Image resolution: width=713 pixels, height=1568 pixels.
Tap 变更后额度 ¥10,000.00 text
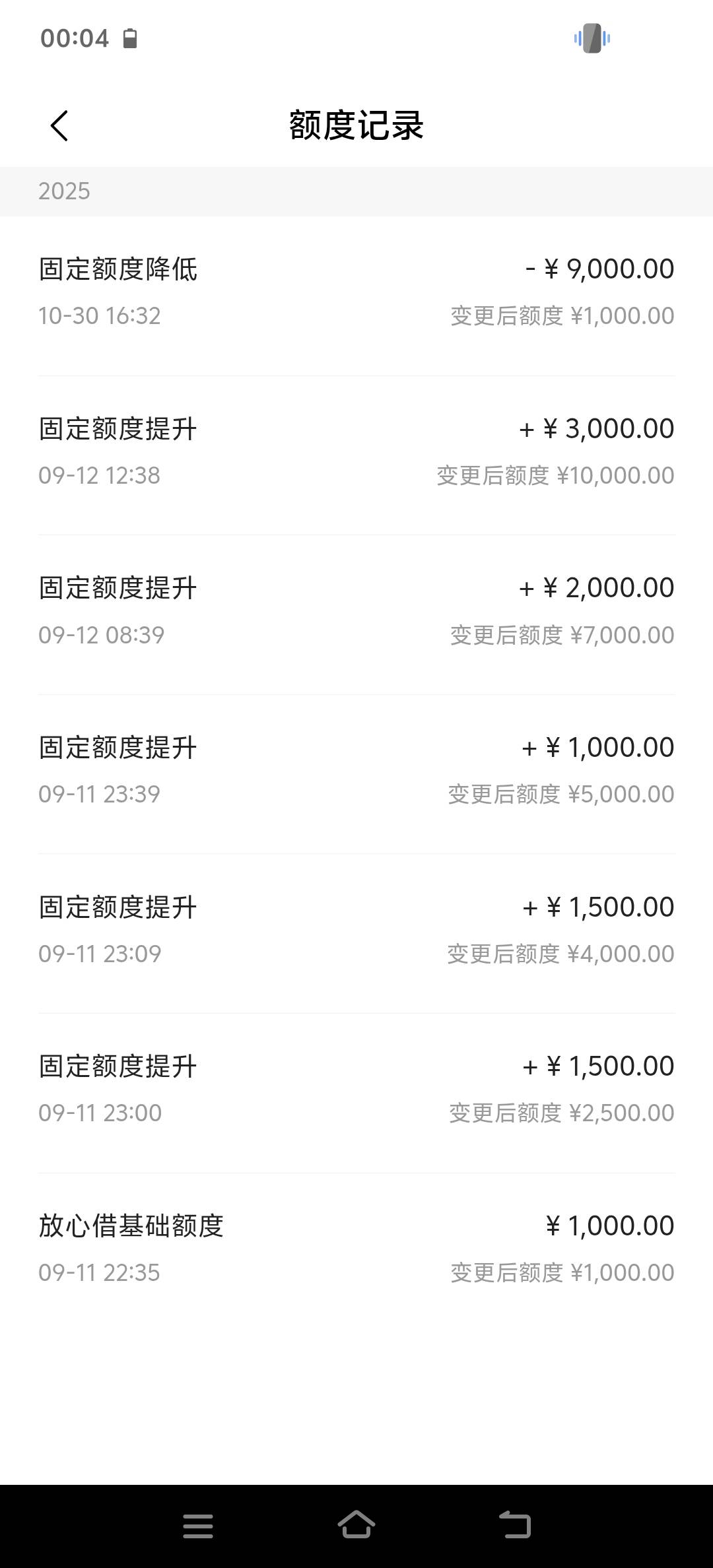pyautogui.click(x=555, y=476)
